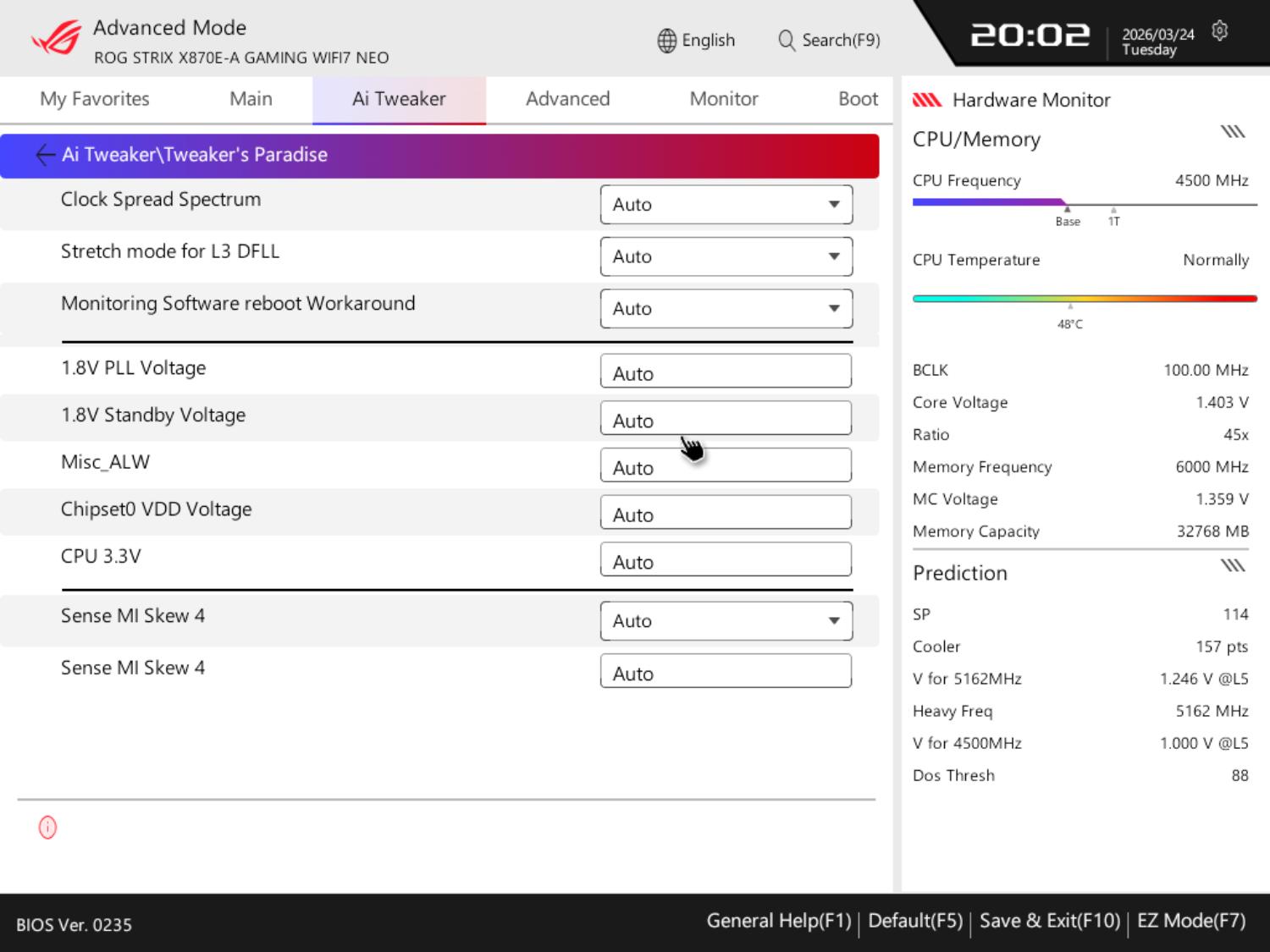Click the red info icon at bottom
1270x952 pixels.
pos(47,828)
